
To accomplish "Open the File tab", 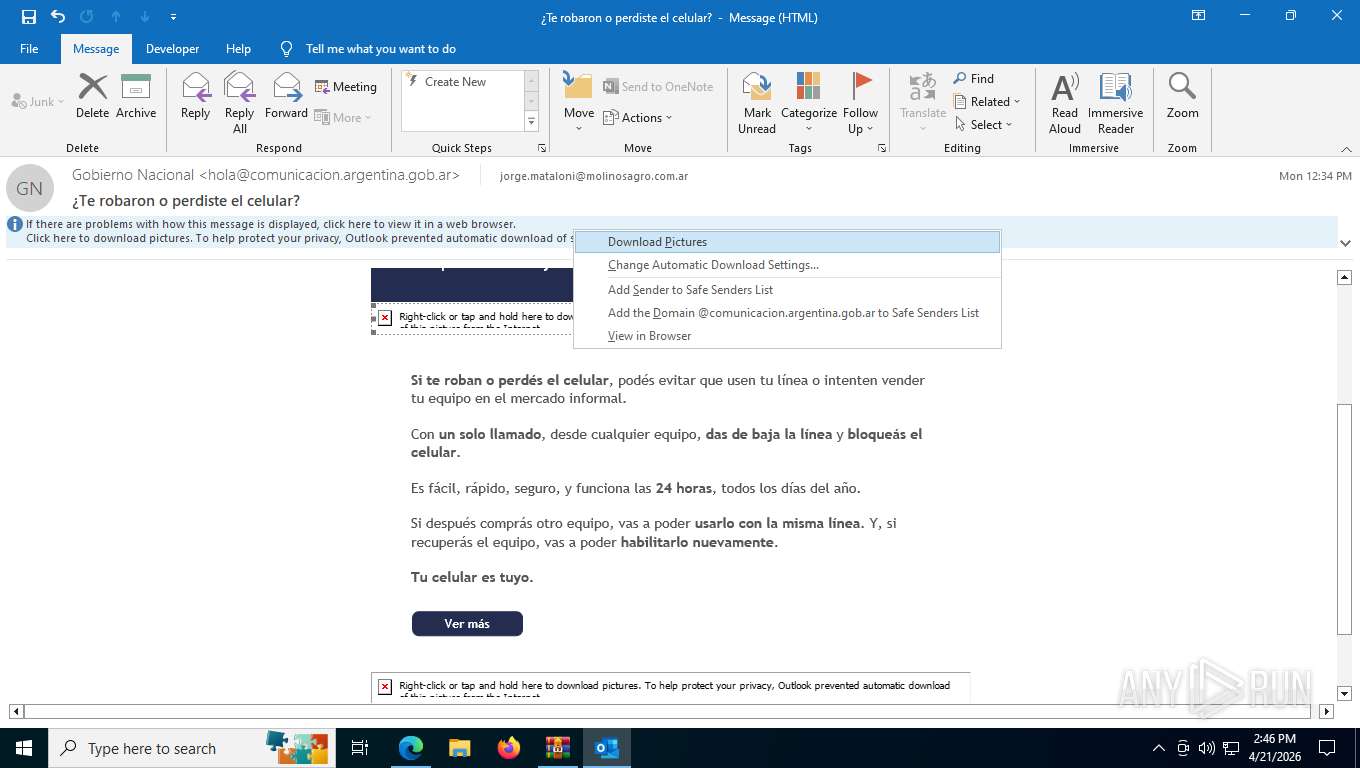I will [29, 48].
